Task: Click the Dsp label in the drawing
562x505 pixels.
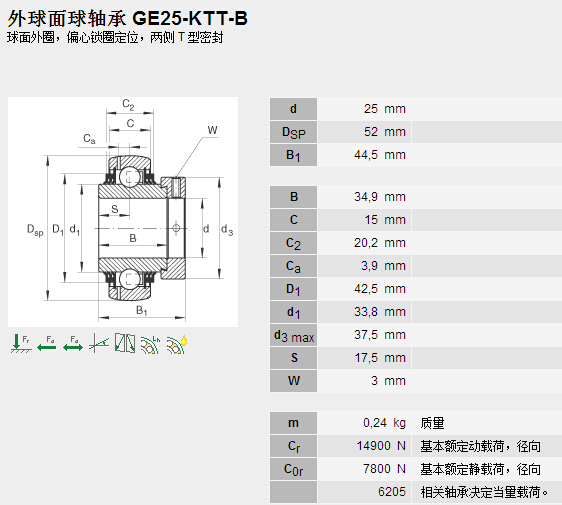Action: 35,229
